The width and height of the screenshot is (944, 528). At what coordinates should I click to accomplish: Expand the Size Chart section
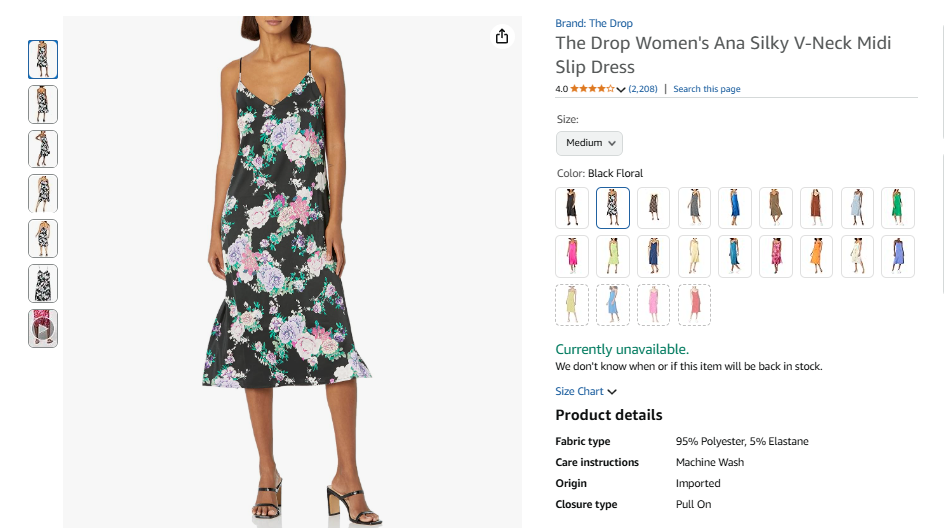pos(586,391)
